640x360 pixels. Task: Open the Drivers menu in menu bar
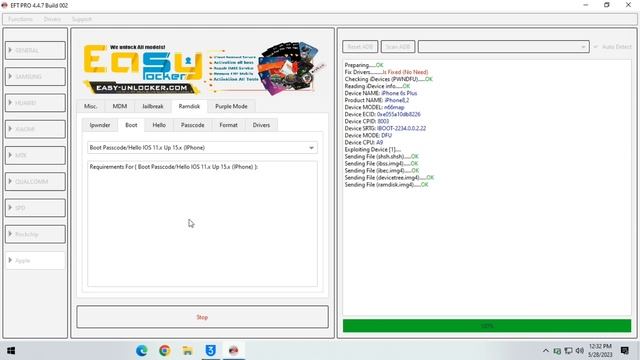[x=52, y=19]
